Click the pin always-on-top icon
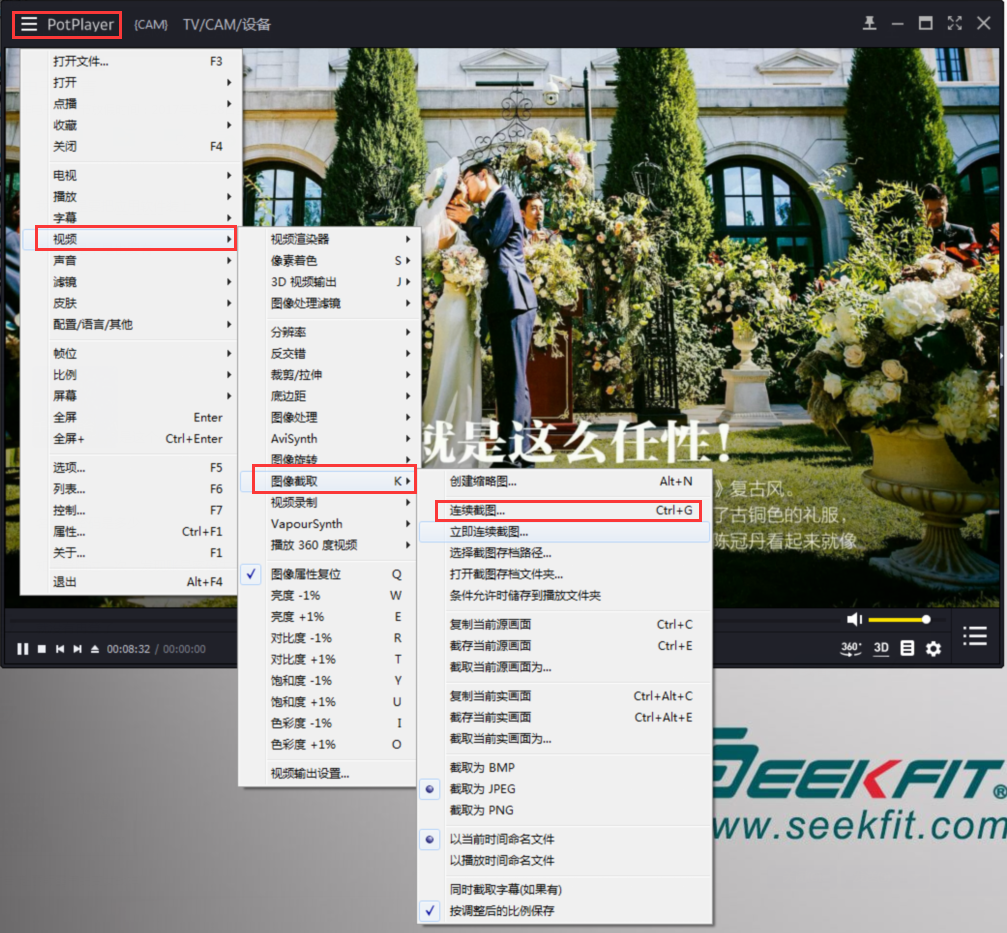 pos(869,24)
